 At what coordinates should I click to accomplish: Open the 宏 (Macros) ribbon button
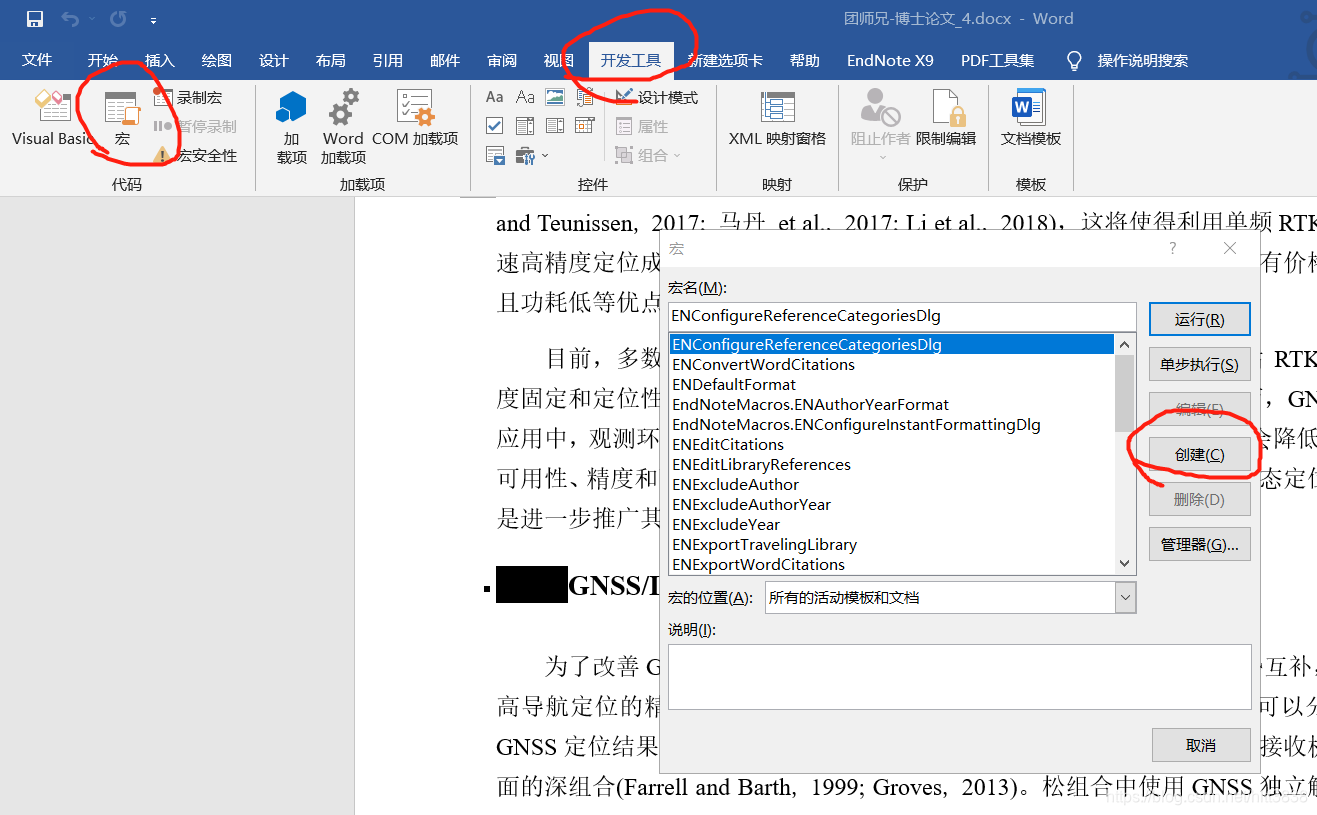tap(123, 118)
